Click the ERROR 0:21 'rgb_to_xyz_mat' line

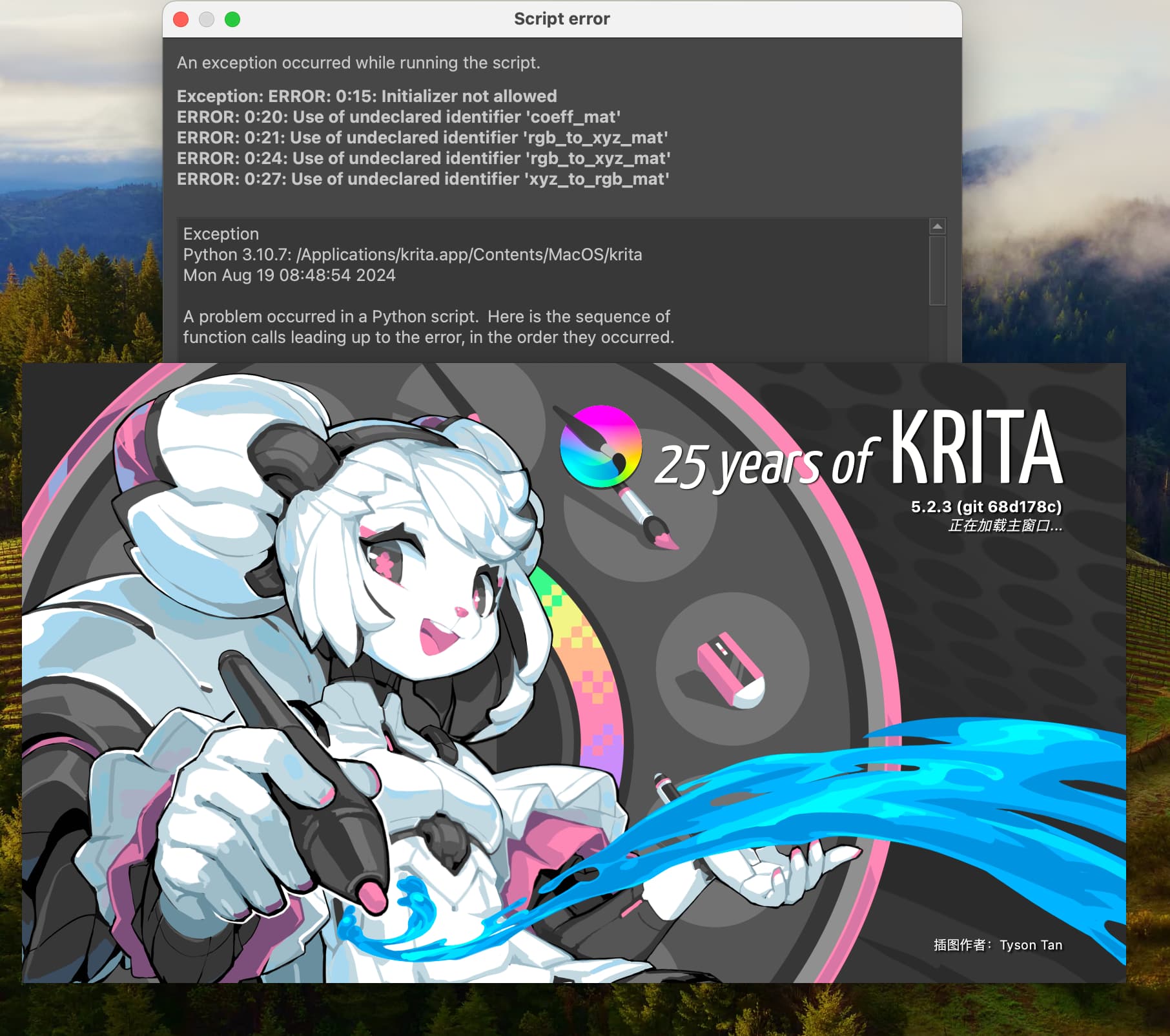[x=422, y=138]
